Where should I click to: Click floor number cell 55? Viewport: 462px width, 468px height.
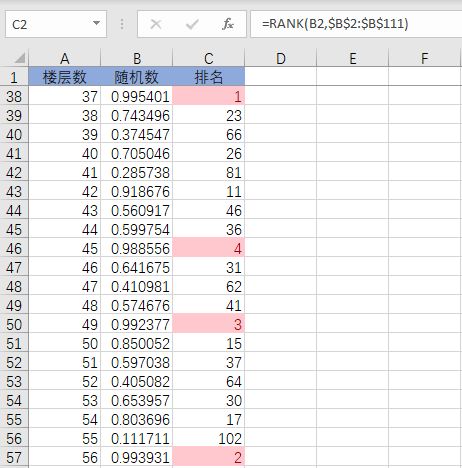pos(65,438)
